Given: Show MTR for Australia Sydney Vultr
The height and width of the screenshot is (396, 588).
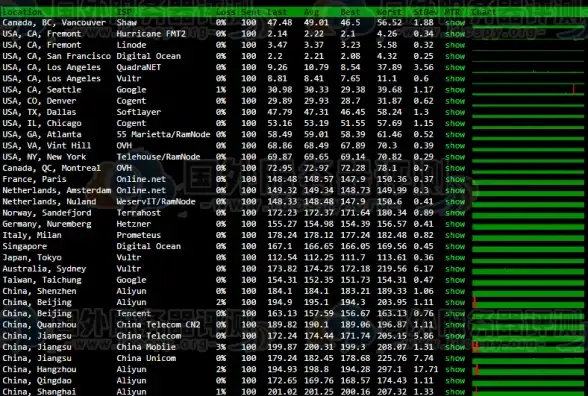Looking at the screenshot, I should click(455, 269).
